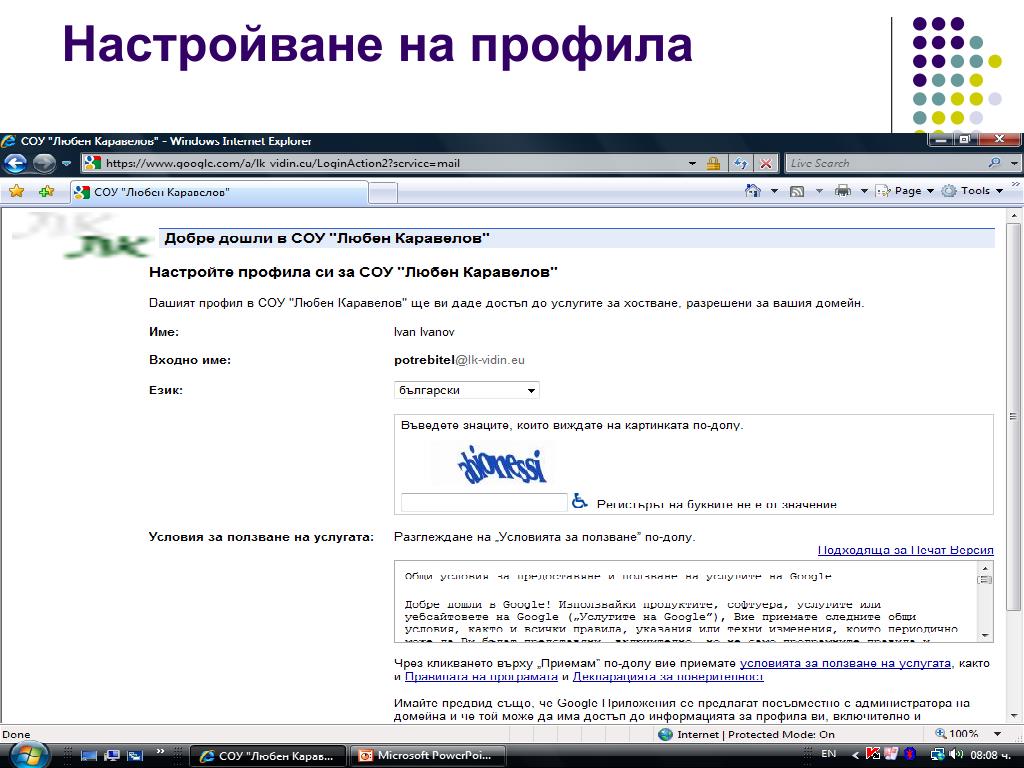Click the Bluetooth tray icon
Screen dimensions: 1024x768
910,754
